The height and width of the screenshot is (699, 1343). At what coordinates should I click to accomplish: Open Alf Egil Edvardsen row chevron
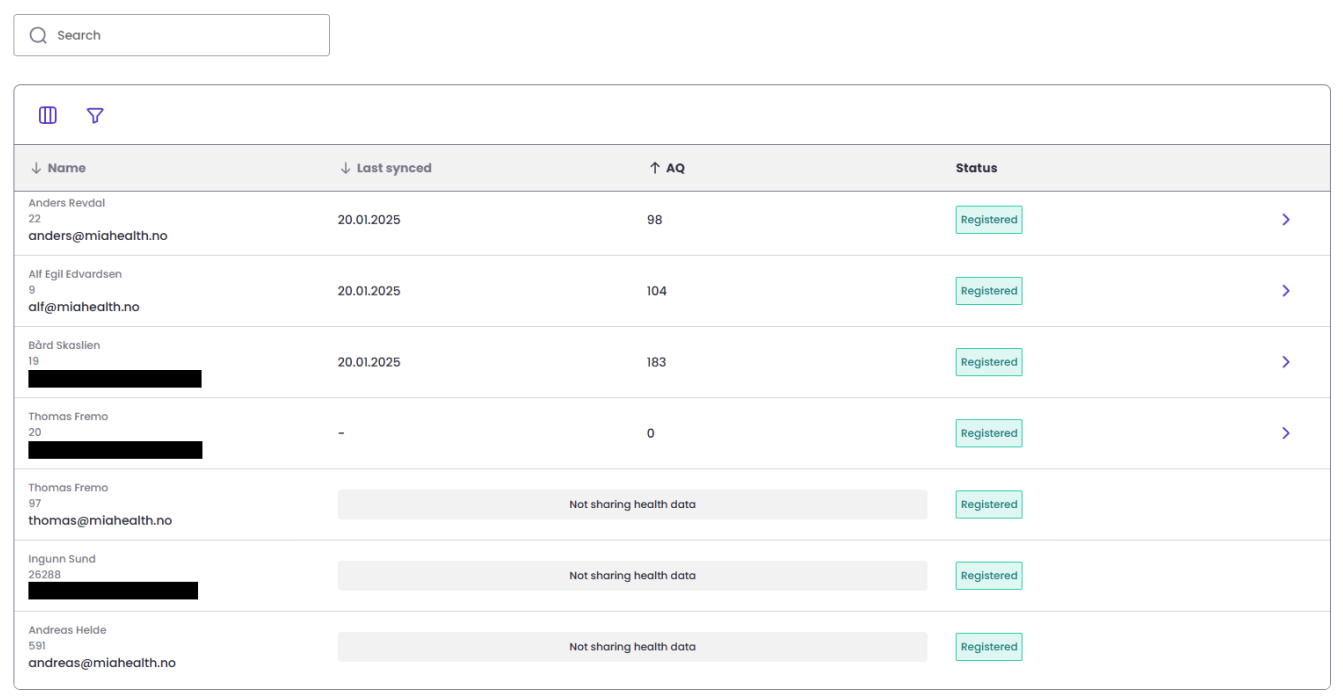pos(1285,291)
